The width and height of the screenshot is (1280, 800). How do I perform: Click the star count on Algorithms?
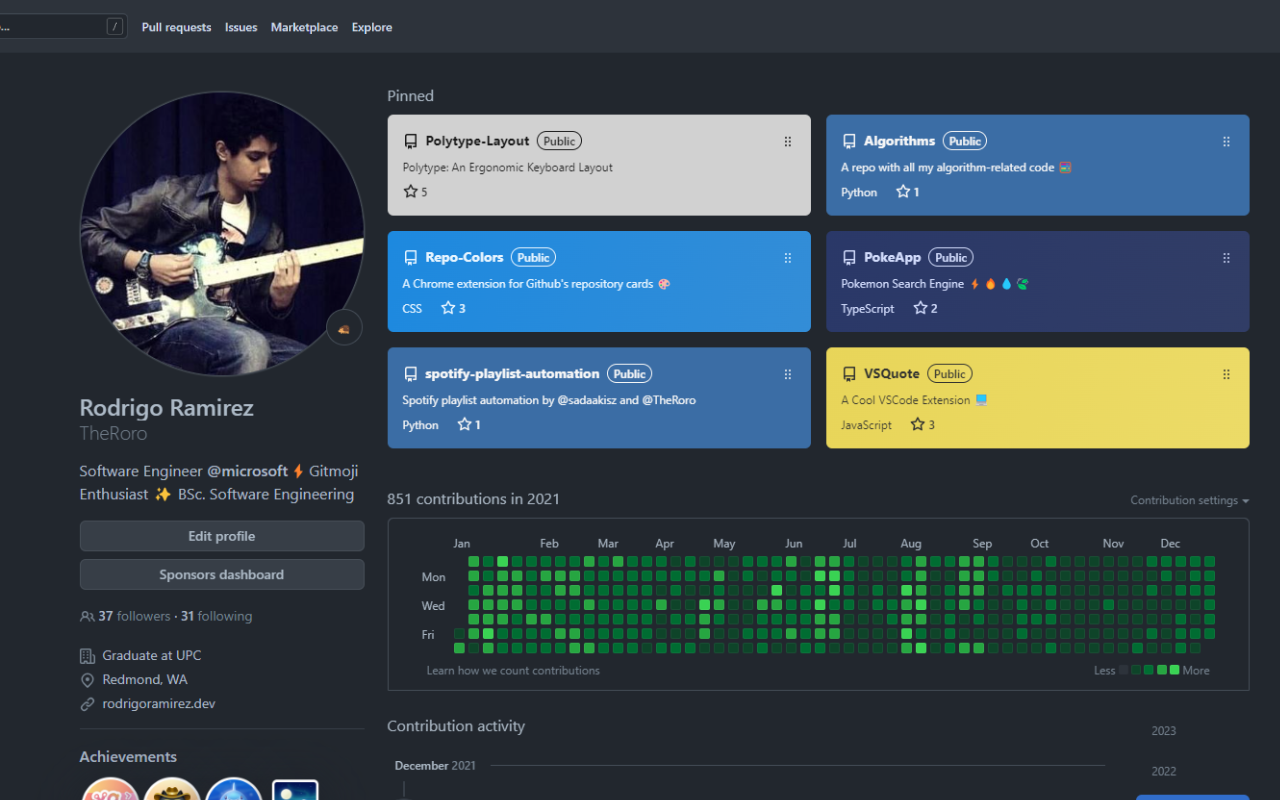pyautogui.click(x=907, y=191)
